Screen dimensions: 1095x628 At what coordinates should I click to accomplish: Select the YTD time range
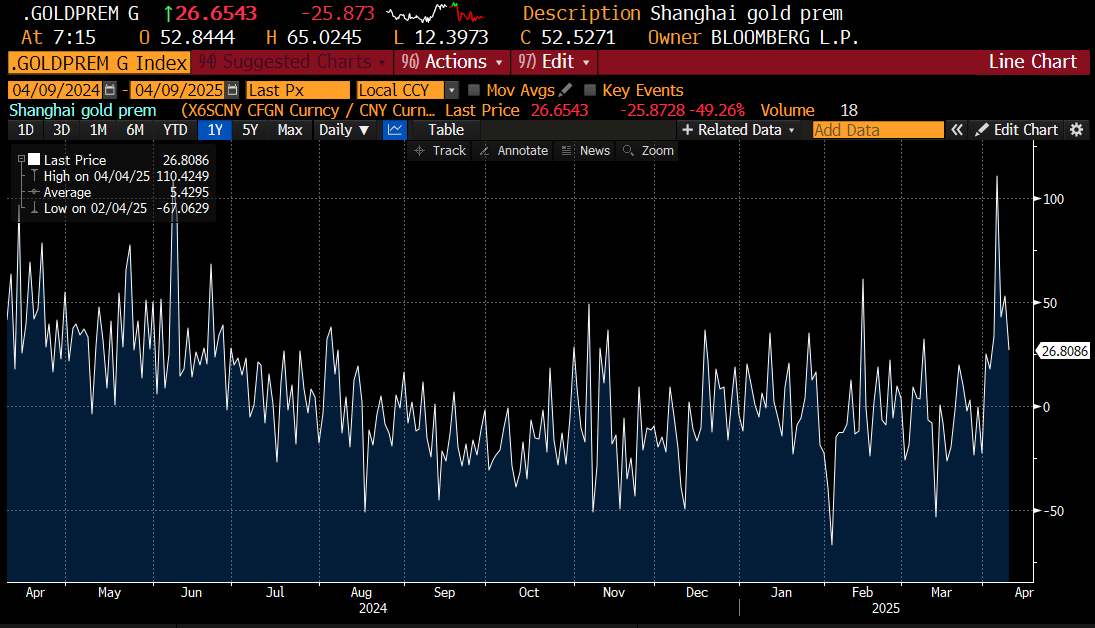click(175, 130)
